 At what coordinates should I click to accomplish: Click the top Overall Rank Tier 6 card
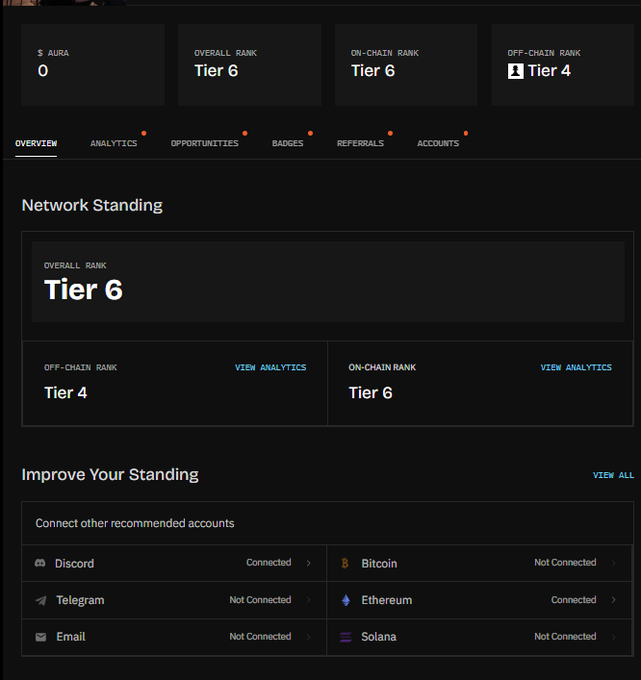(x=249, y=65)
